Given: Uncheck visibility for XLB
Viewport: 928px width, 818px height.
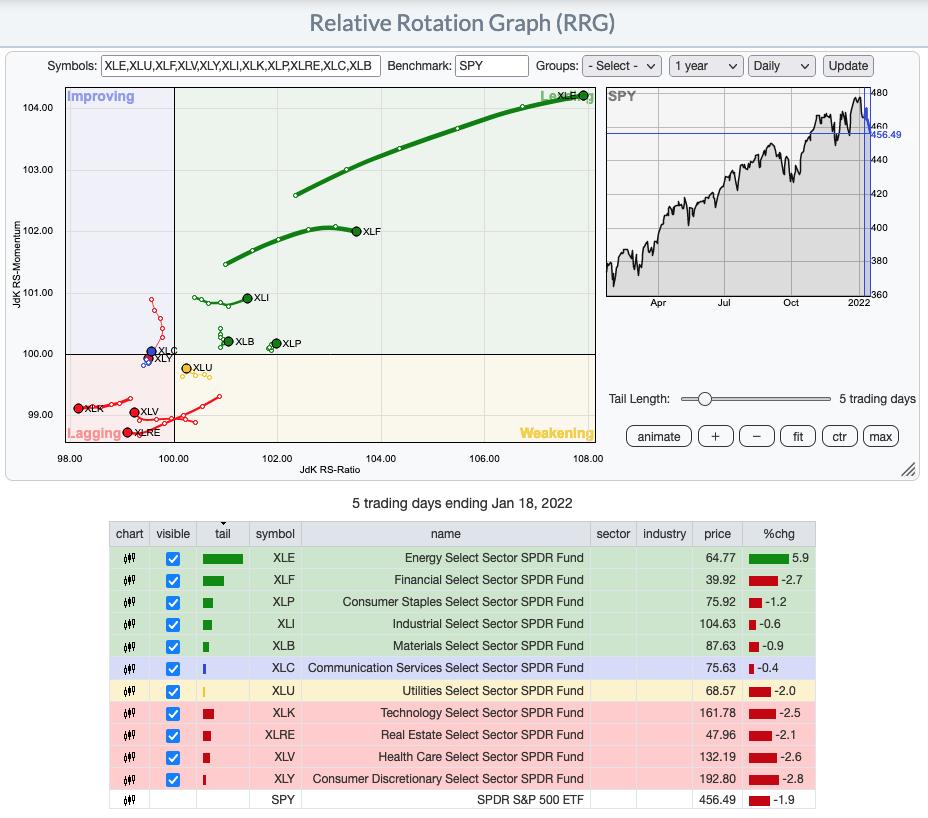Looking at the screenshot, I should pyautogui.click(x=173, y=646).
